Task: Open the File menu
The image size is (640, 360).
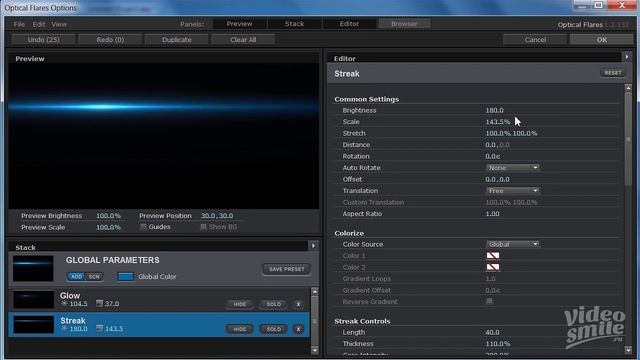Action: click(19, 24)
